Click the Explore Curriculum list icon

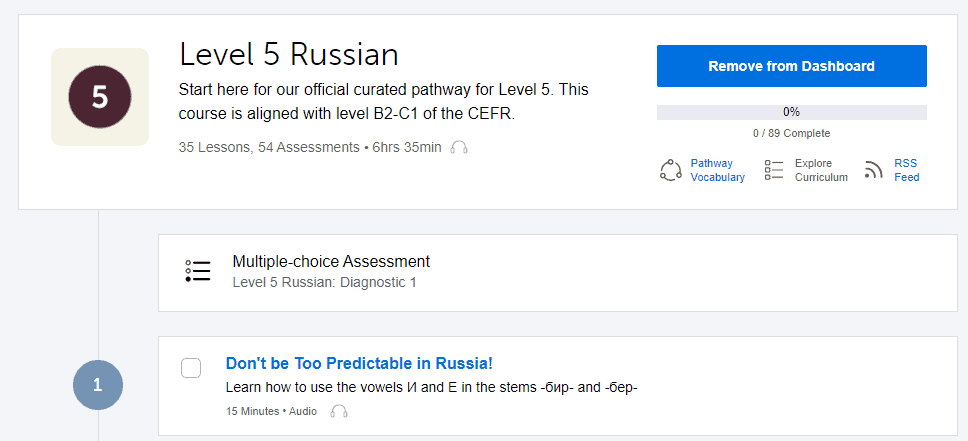[x=774, y=170]
